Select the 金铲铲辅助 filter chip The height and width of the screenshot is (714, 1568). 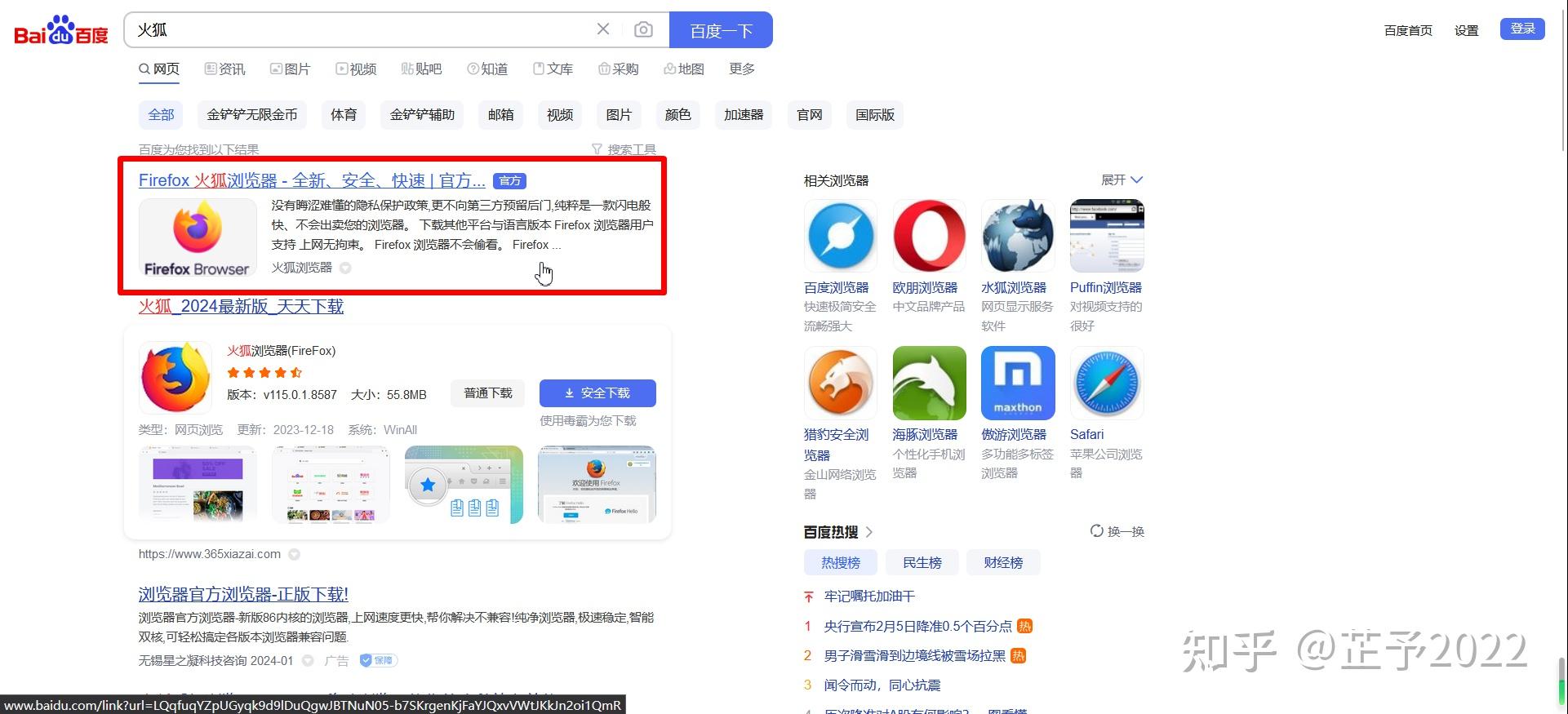(422, 115)
